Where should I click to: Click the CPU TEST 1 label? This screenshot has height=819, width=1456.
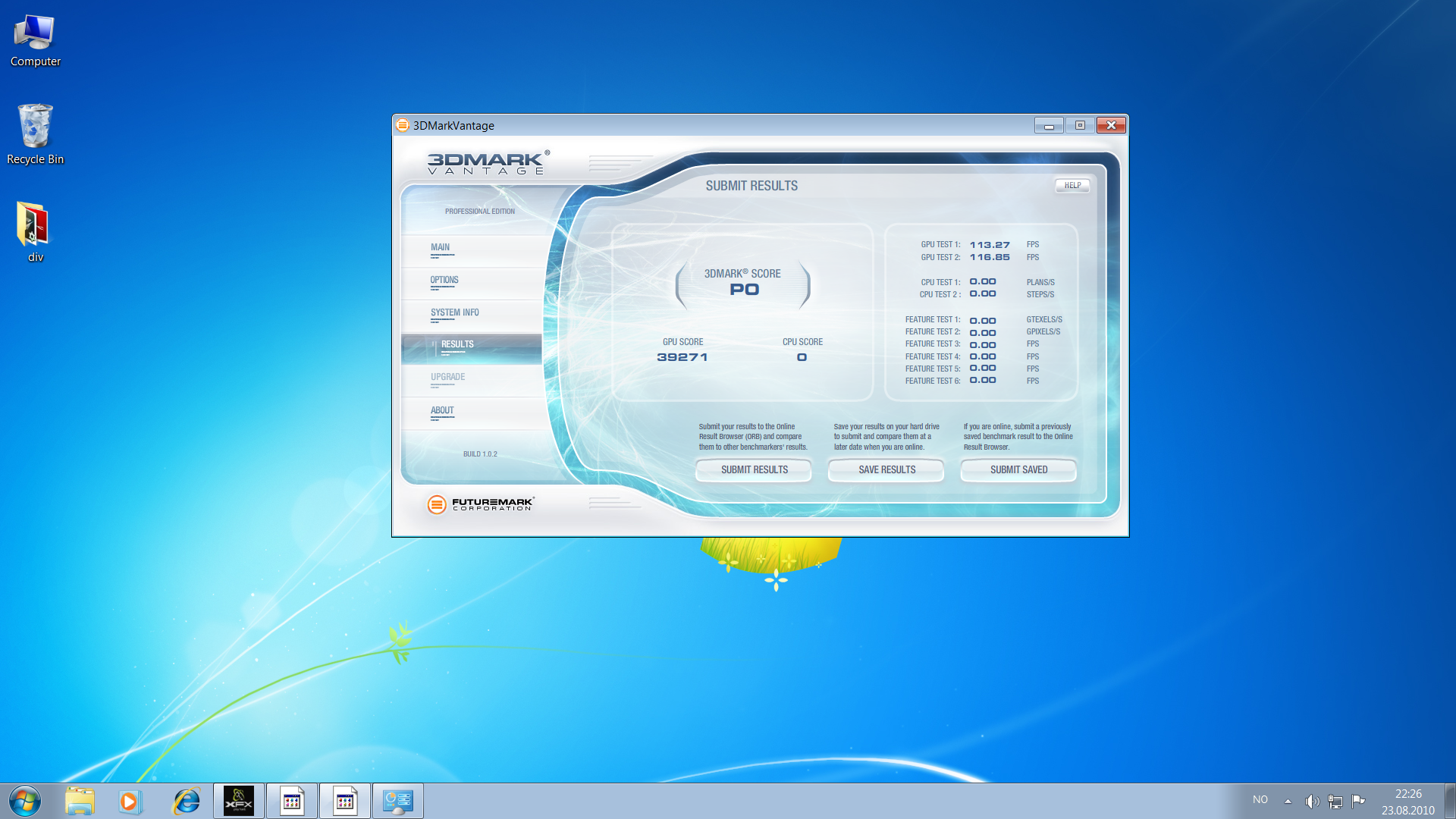coord(940,282)
